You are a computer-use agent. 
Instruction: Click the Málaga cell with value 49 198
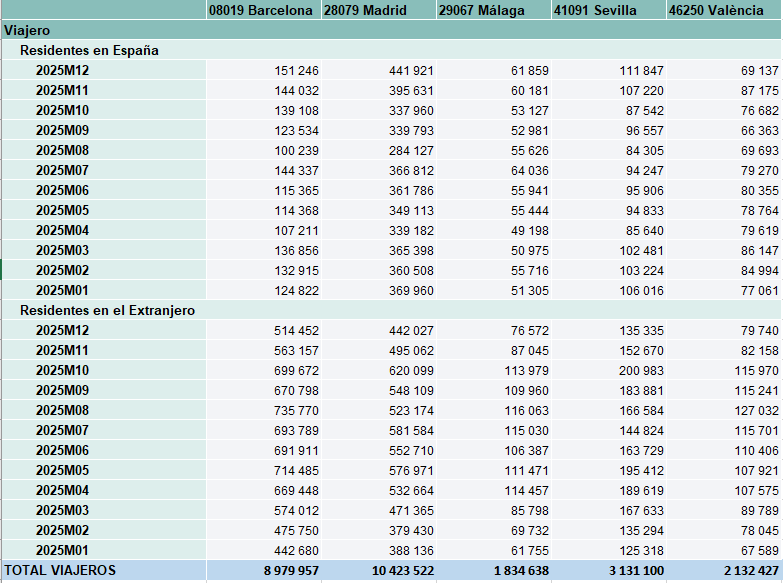point(529,230)
